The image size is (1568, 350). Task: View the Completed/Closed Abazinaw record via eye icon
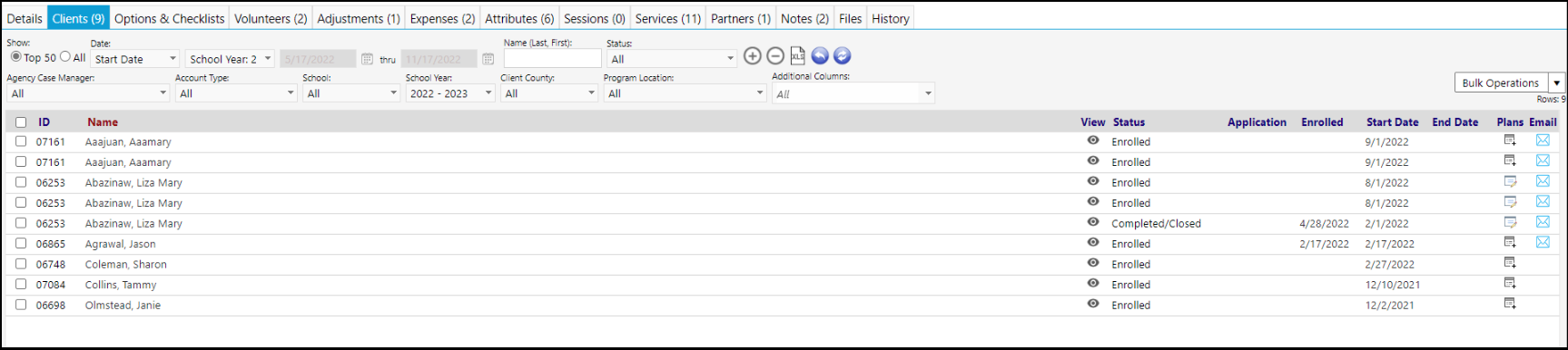coord(1092,222)
